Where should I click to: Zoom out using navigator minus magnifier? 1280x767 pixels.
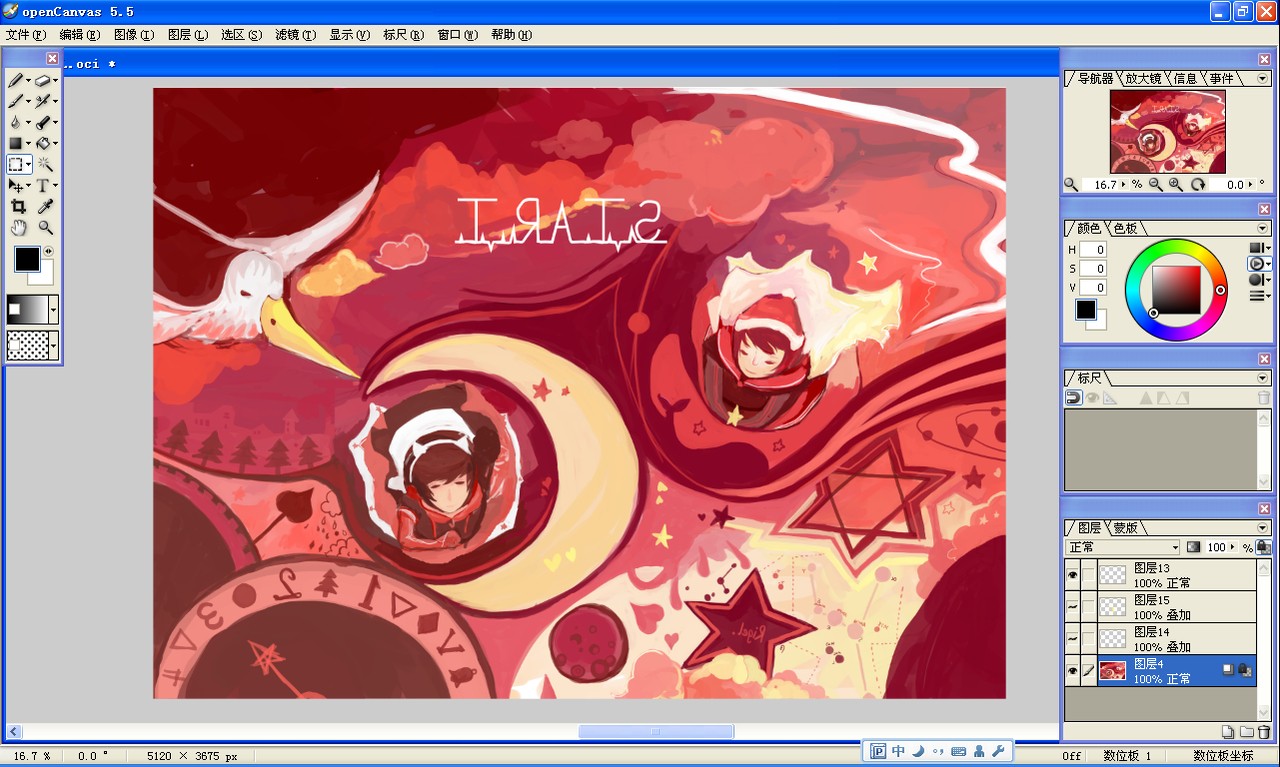[x=1156, y=185]
